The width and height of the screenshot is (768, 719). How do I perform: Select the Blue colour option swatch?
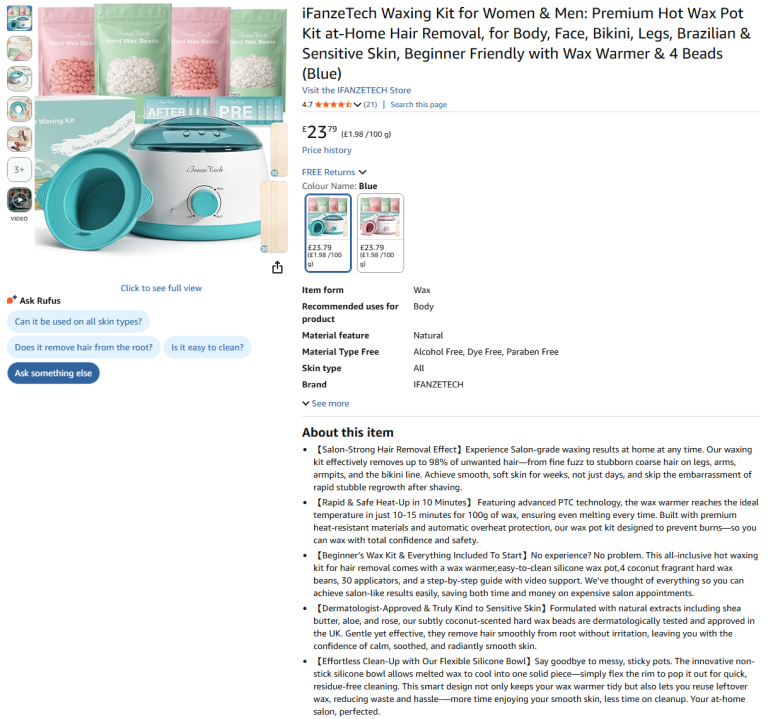[328, 233]
